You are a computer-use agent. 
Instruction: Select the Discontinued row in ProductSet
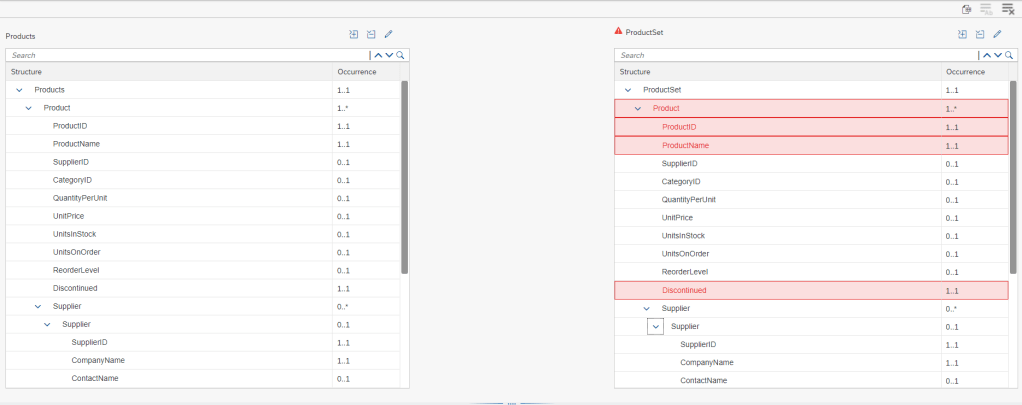(685, 290)
